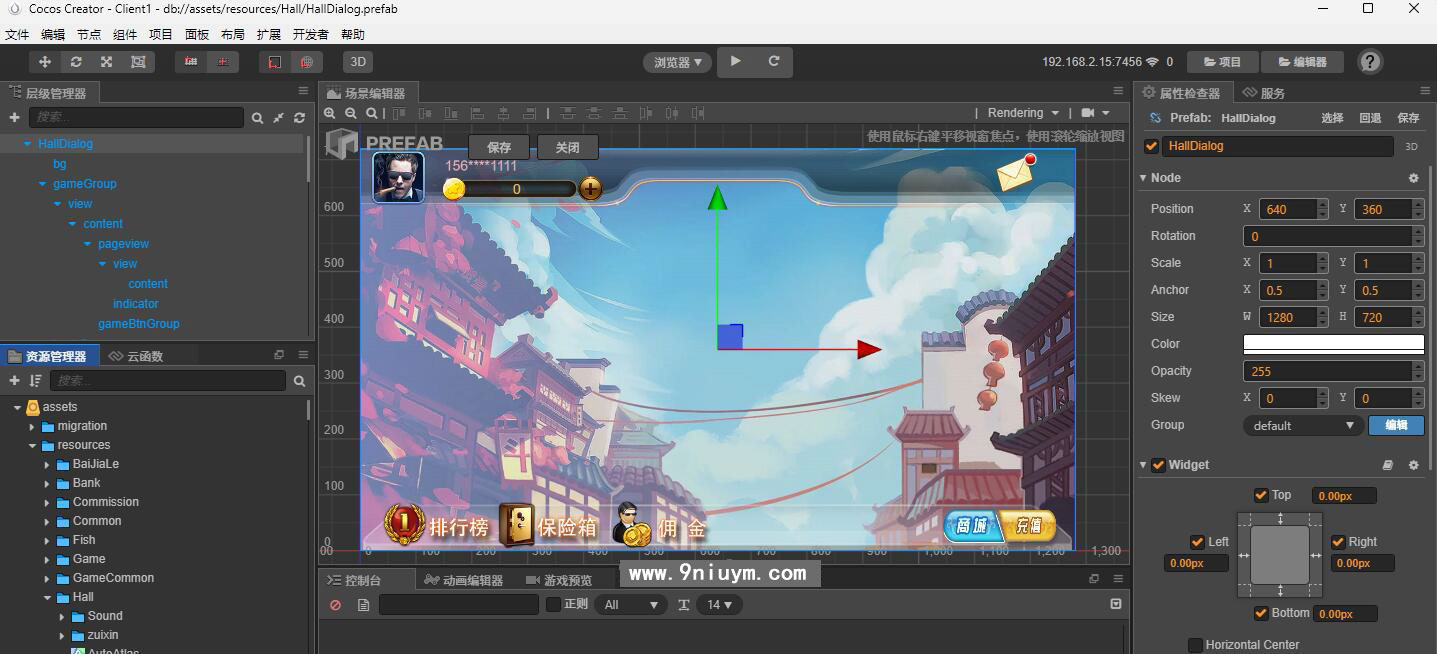1437x654 pixels.
Task: Click the white Color swatch
Action: click(1333, 344)
